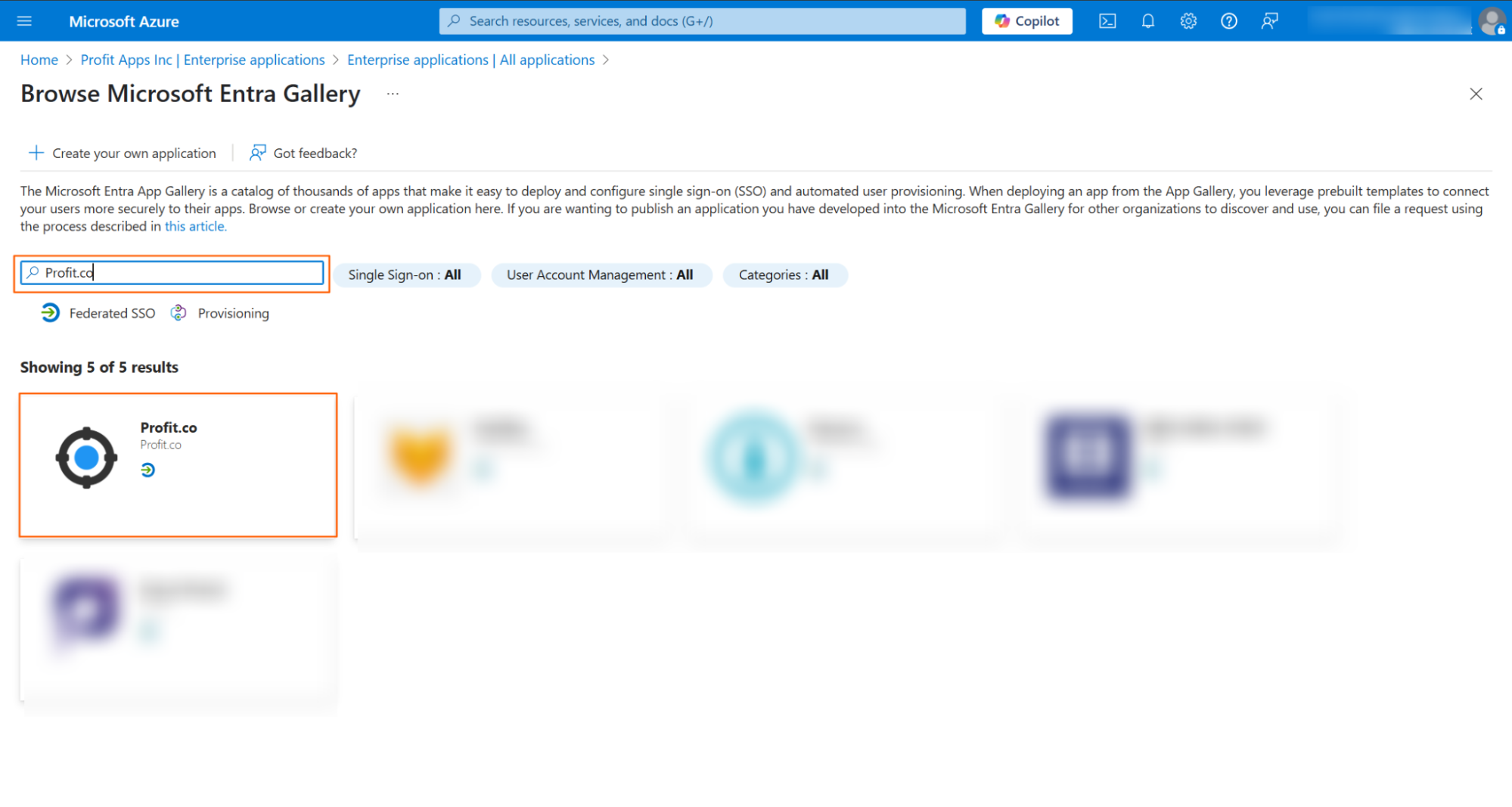Click the 'Provisioning' legend label
The image size is (1512, 807).
coord(233,313)
